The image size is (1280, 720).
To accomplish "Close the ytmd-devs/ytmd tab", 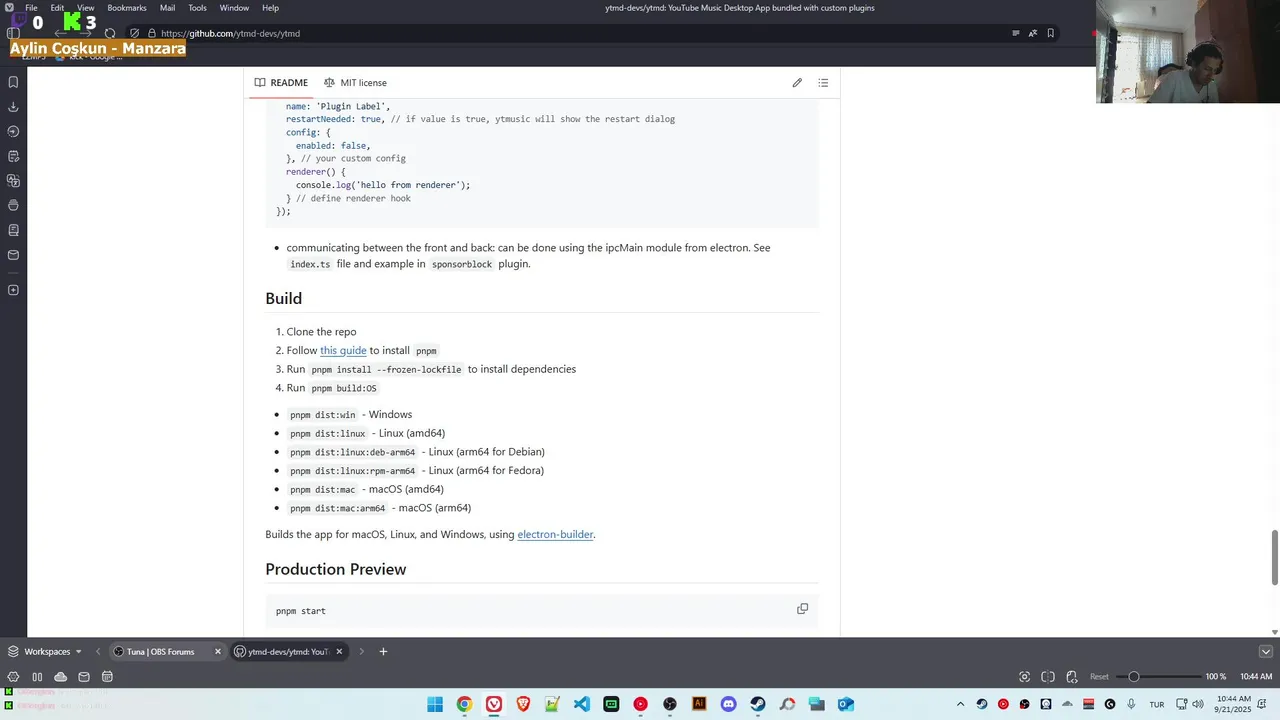I will point(339,652).
